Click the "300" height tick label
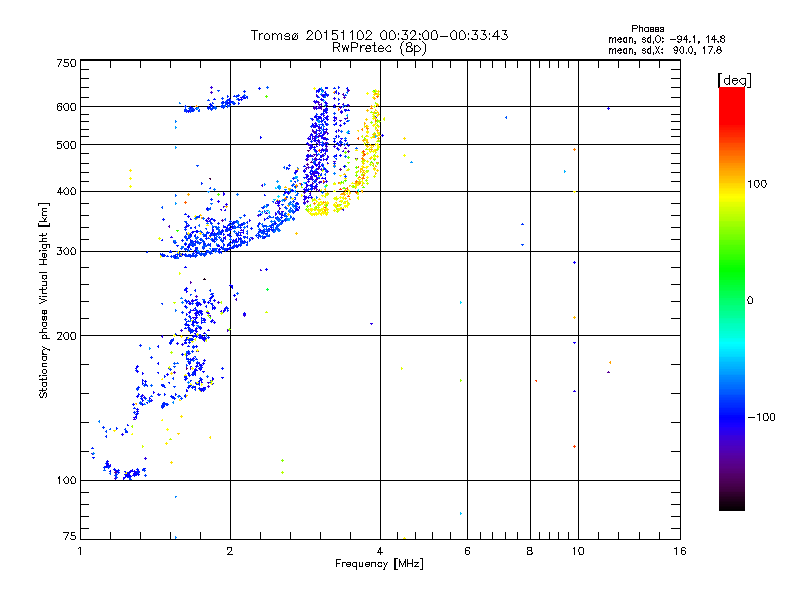This screenshot has height=600, width=800. click(66, 251)
